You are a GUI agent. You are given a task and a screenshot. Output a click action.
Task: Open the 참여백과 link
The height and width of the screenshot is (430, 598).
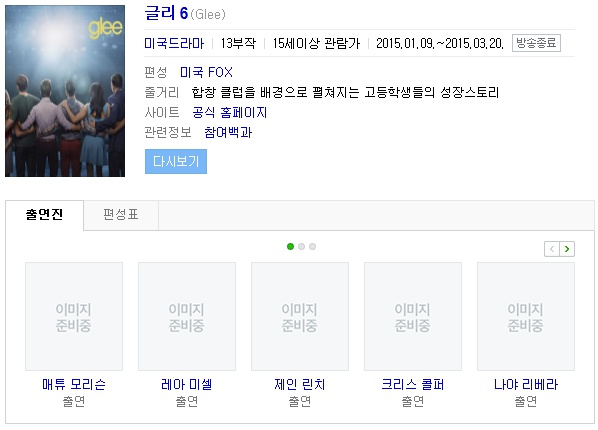(x=228, y=132)
